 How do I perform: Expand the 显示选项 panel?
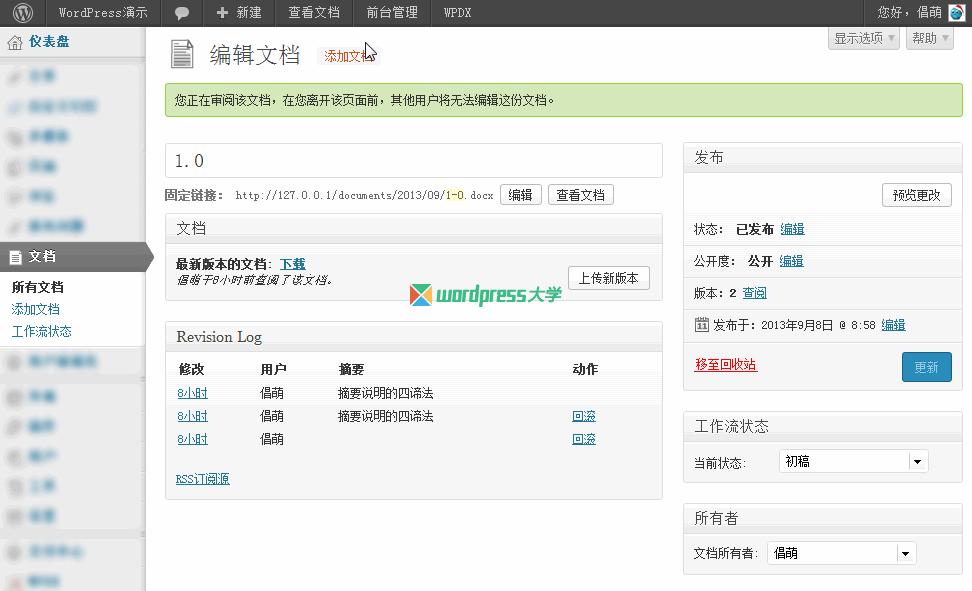[864, 38]
